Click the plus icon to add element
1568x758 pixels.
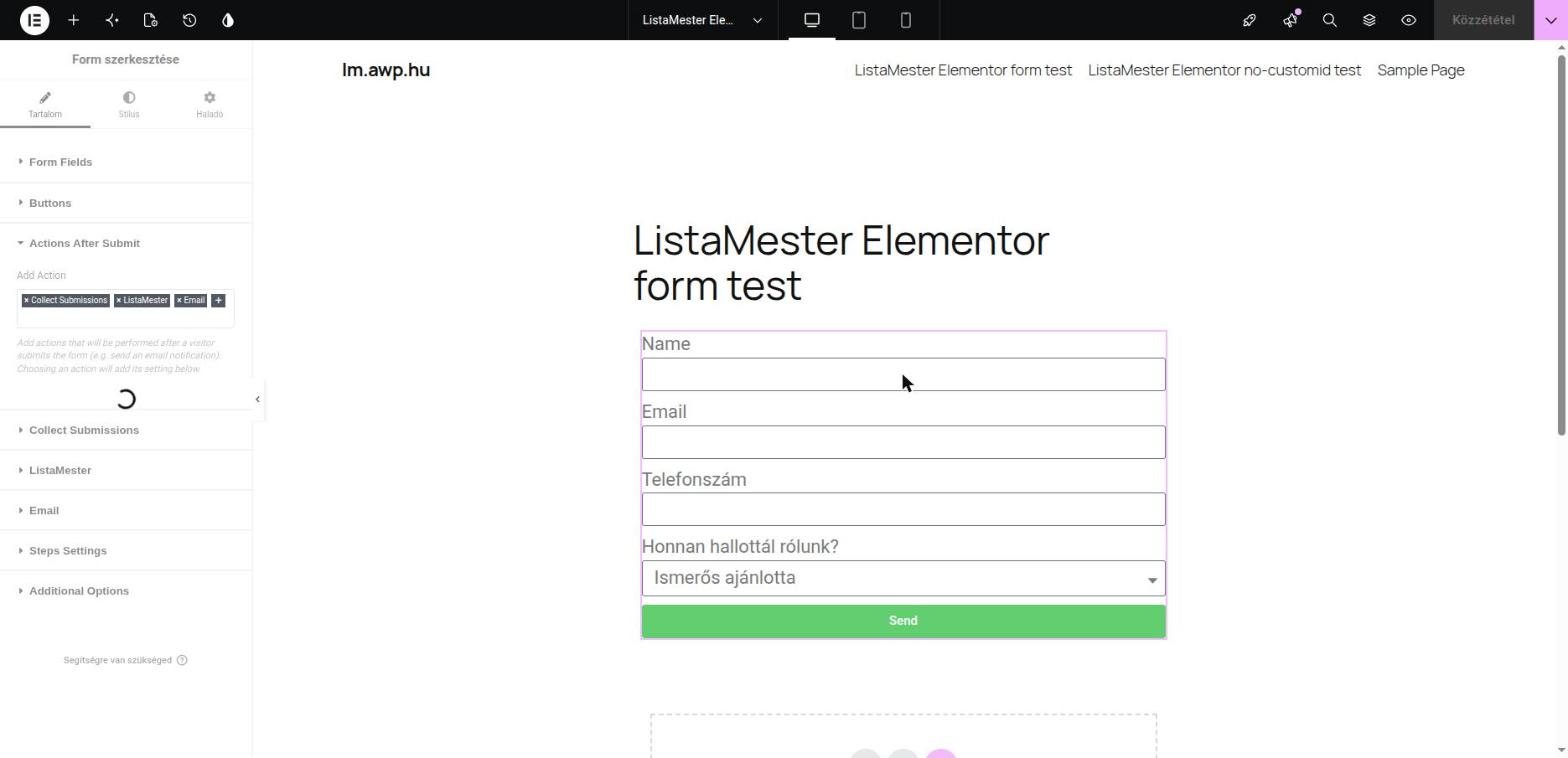(x=73, y=20)
